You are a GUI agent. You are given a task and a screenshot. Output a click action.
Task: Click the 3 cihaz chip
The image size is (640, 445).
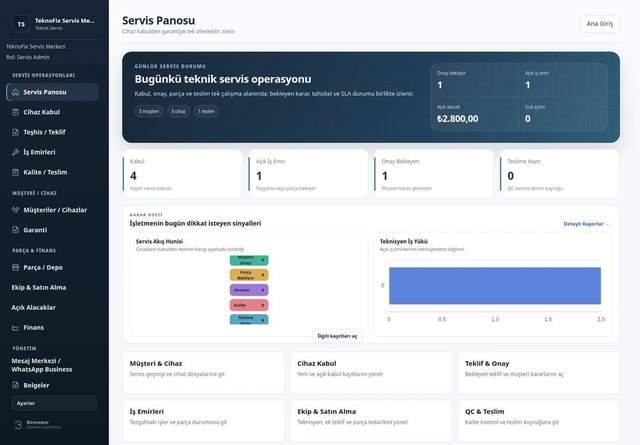coord(178,111)
